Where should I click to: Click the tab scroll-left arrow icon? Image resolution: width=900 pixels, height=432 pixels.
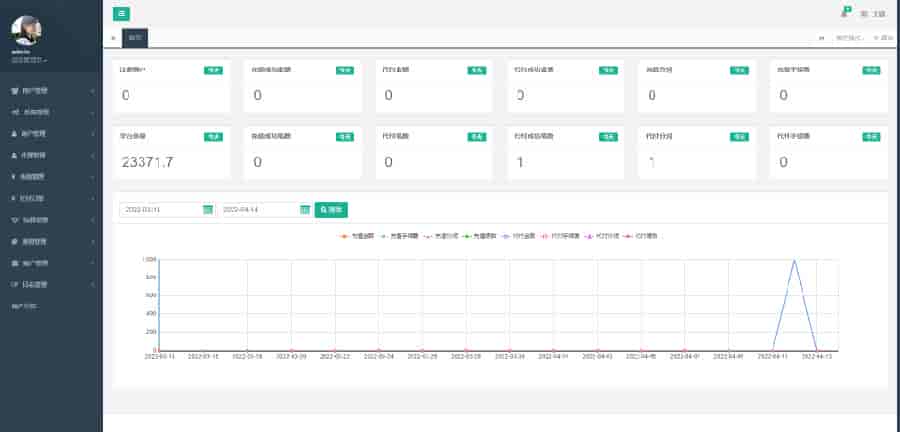(112, 38)
